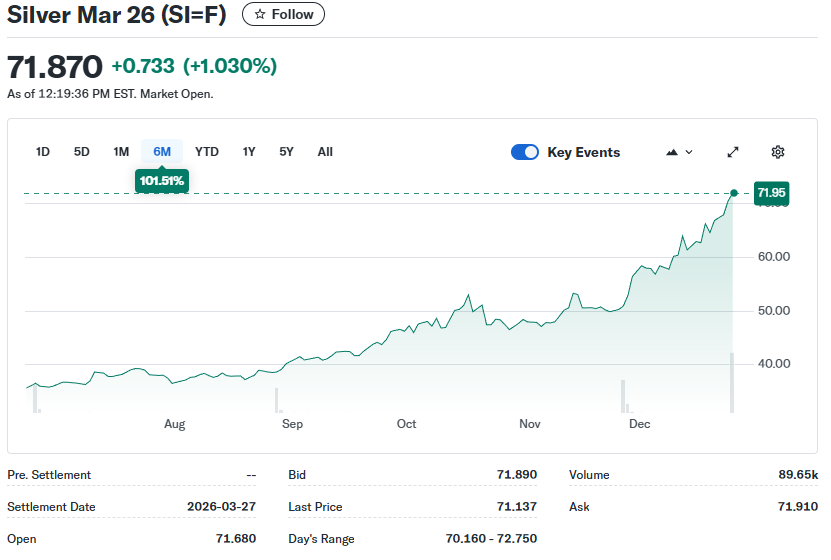Screen dimensions: 831x560
Task: Click the Oct axis label
Action: click(x=406, y=424)
